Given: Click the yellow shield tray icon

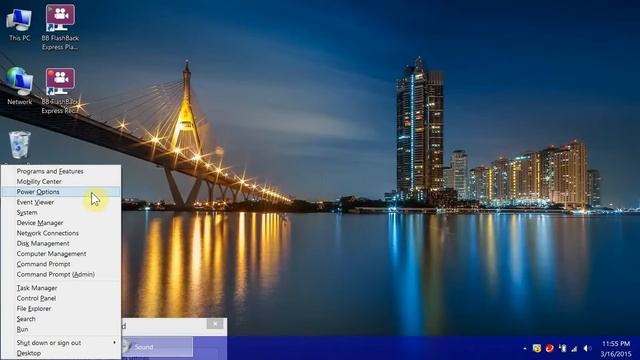Looking at the screenshot, I should (x=537, y=348).
